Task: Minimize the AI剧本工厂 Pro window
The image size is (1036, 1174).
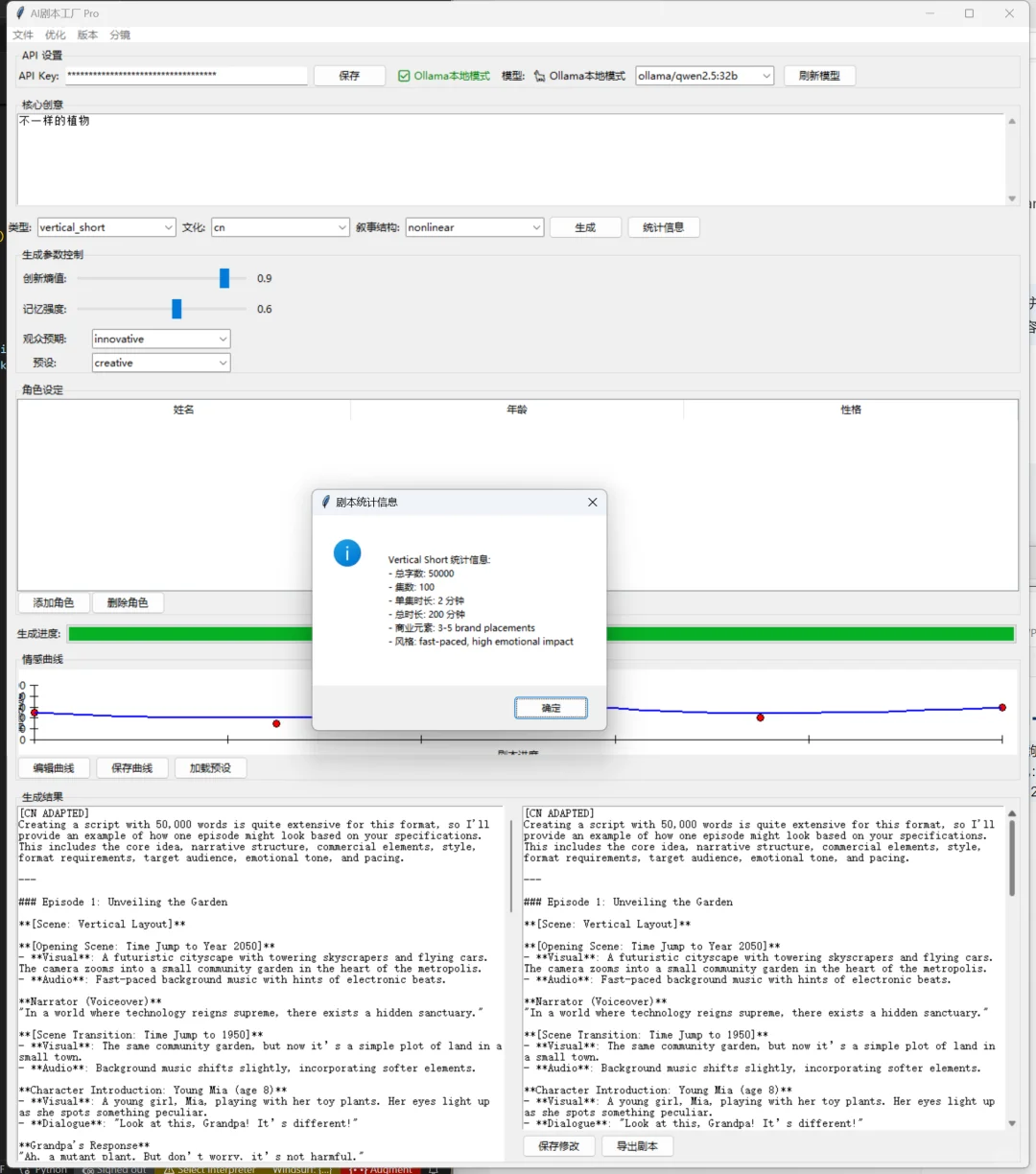Action: pos(929,13)
